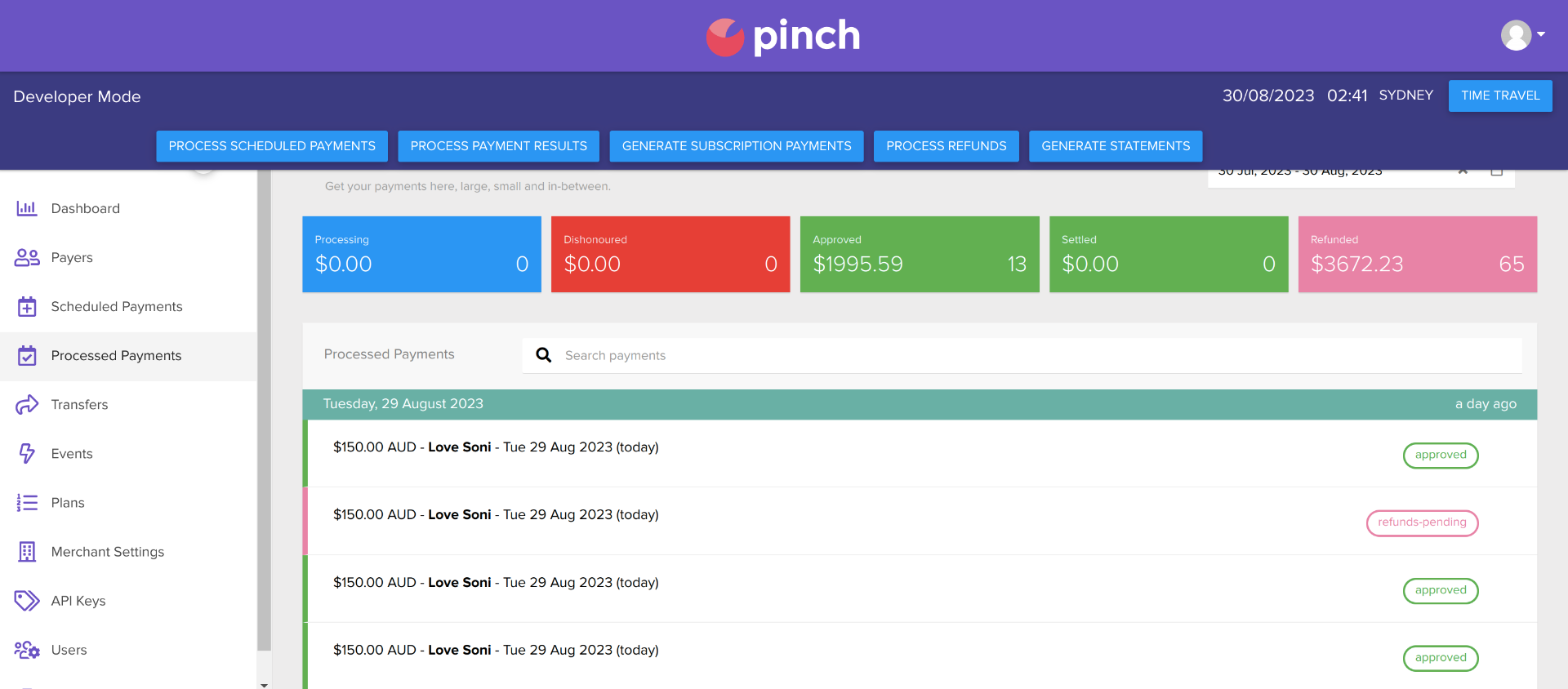Click Generate Subscription Payments button
Viewport: 1568px width, 689px height.
pos(736,146)
